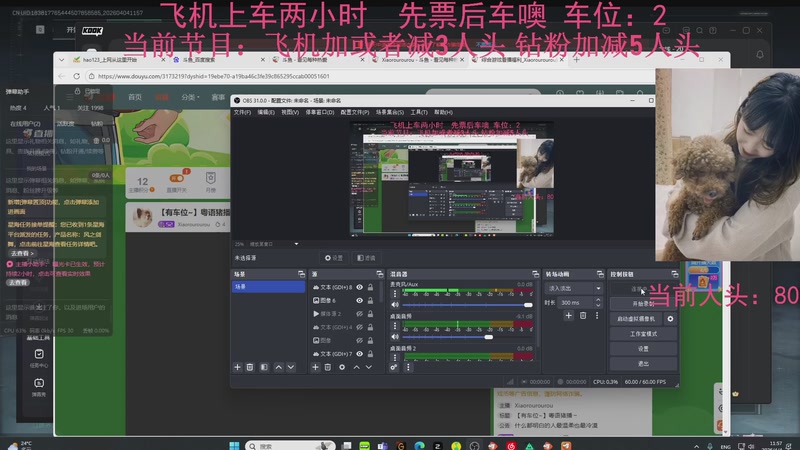
Task: Adjust the 桌面音频 volume slider
Action: tap(467, 337)
